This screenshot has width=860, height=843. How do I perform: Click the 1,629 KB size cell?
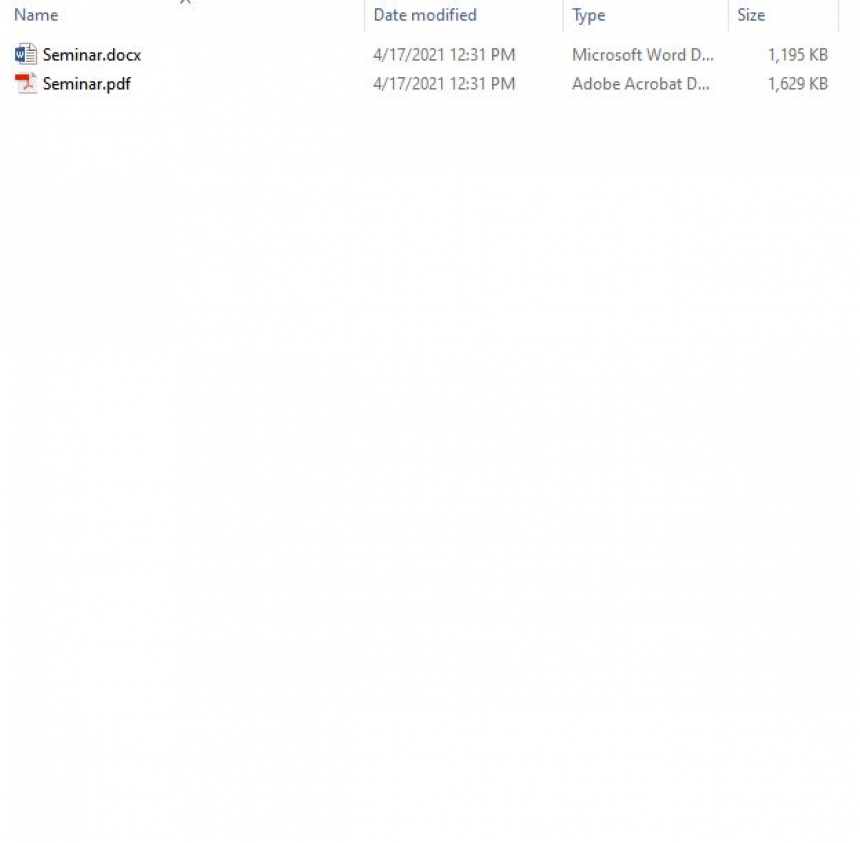(797, 84)
